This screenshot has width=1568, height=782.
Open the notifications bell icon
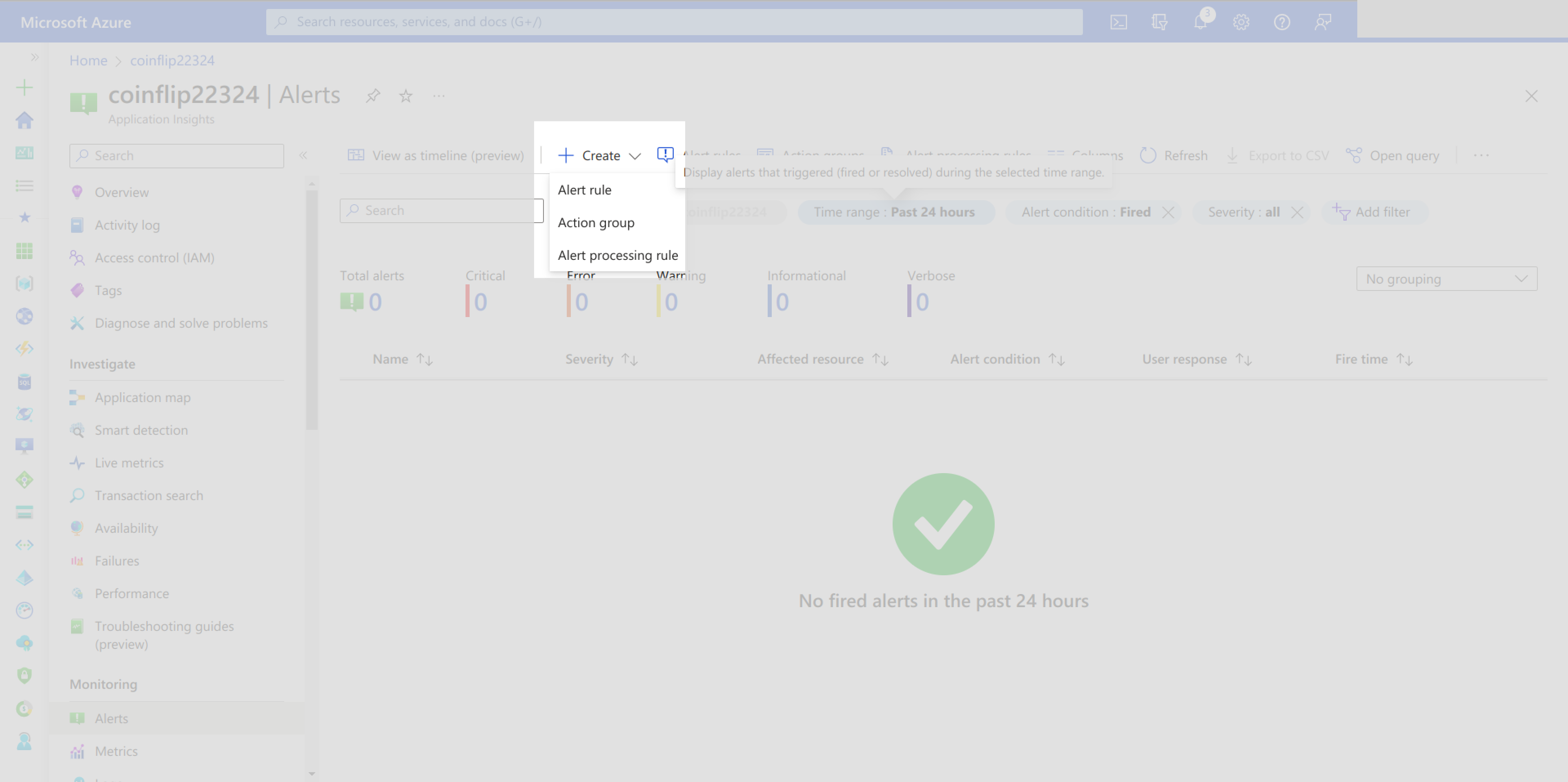(x=1200, y=22)
